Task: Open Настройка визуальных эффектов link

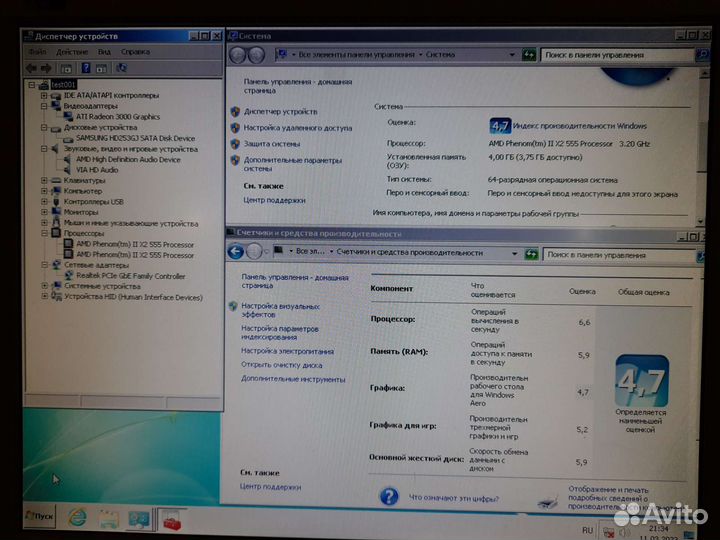Action: point(280,310)
